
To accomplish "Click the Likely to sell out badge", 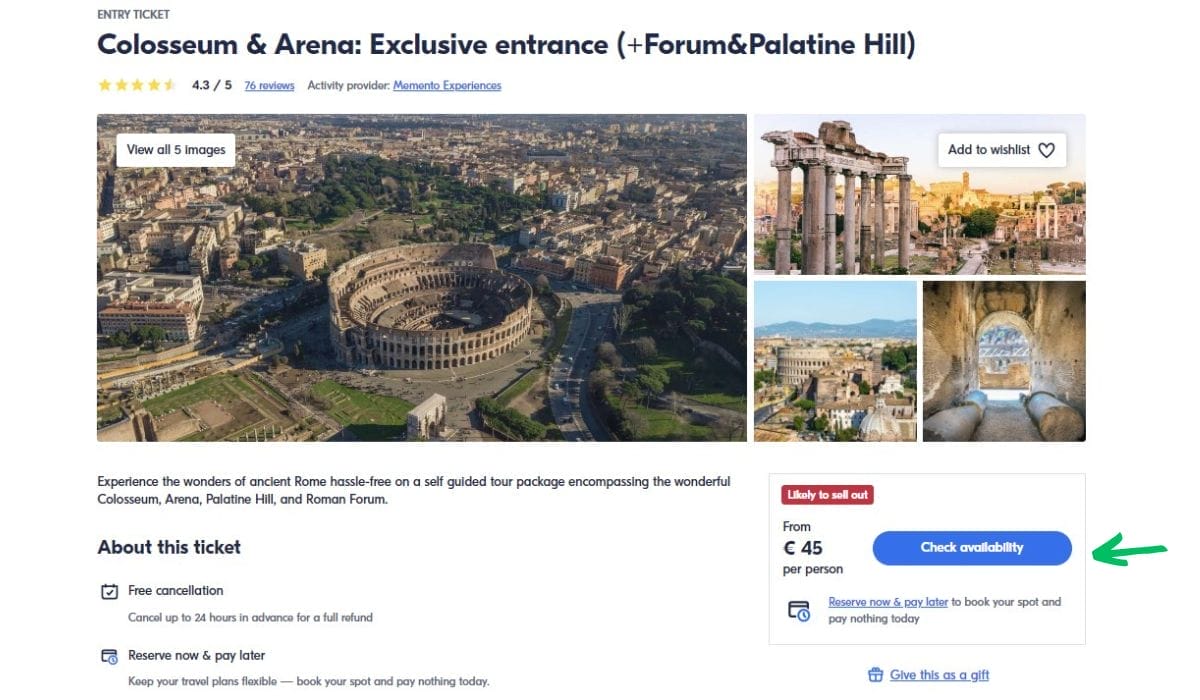I will pos(828,495).
